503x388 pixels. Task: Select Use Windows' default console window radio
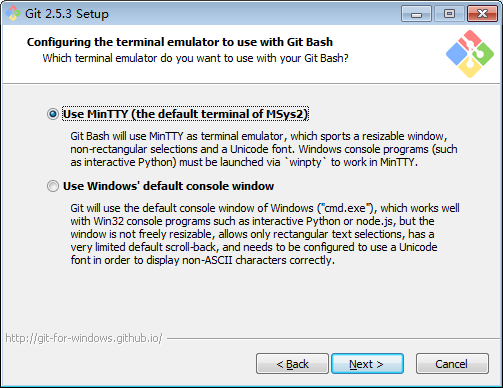pos(53,186)
